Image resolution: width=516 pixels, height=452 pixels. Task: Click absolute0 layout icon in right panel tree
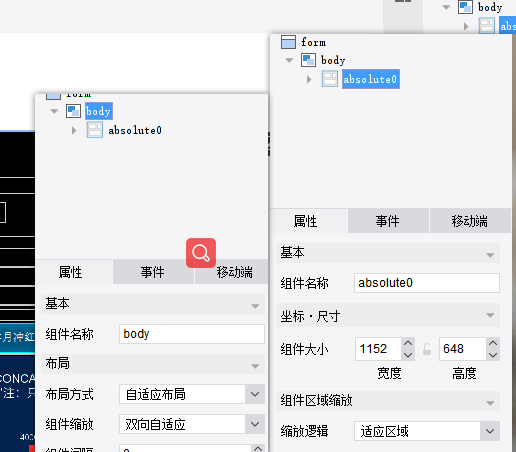(x=330, y=79)
